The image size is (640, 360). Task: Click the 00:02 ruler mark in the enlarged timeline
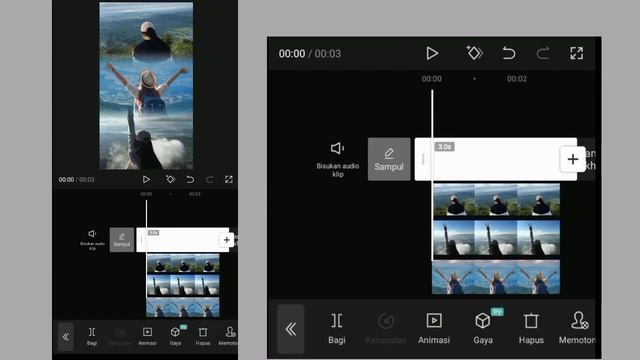tap(517, 78)
